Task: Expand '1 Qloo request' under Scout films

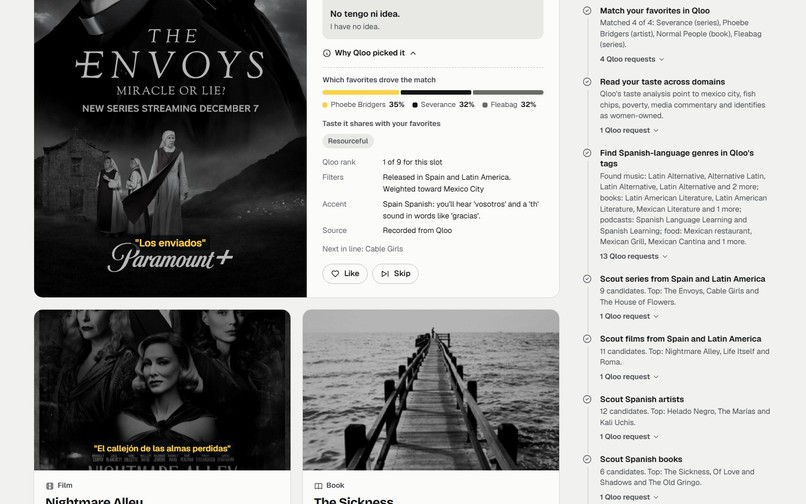Action: [x=629, y=376]
